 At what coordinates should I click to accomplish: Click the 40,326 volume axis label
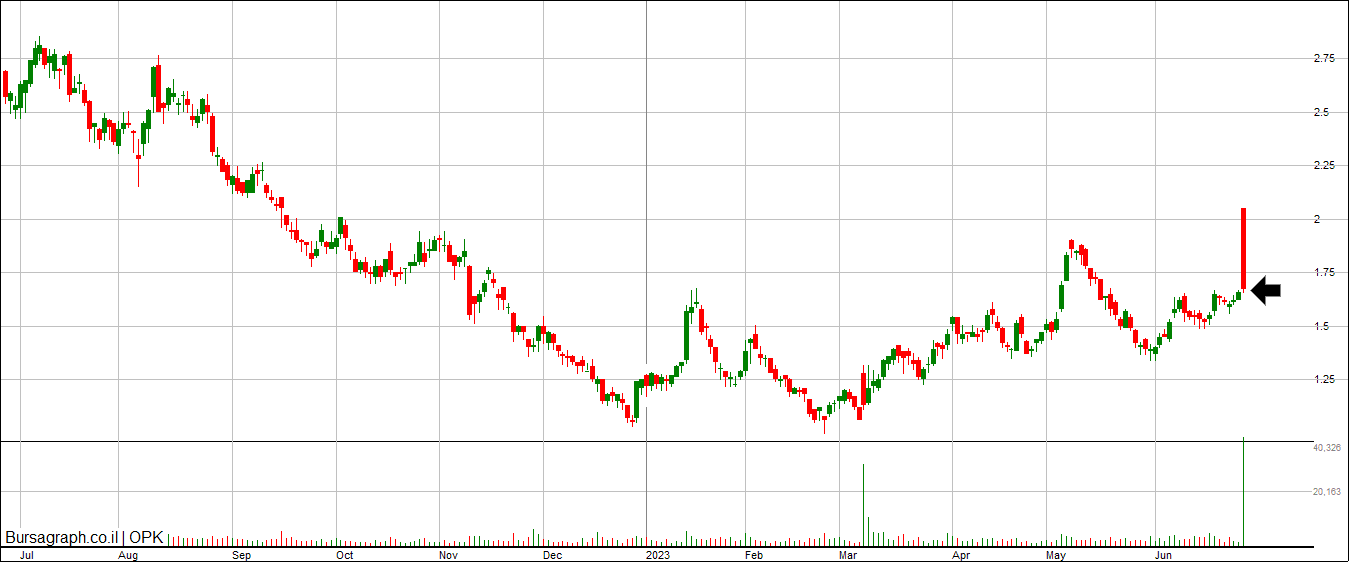coord(1327,448)
